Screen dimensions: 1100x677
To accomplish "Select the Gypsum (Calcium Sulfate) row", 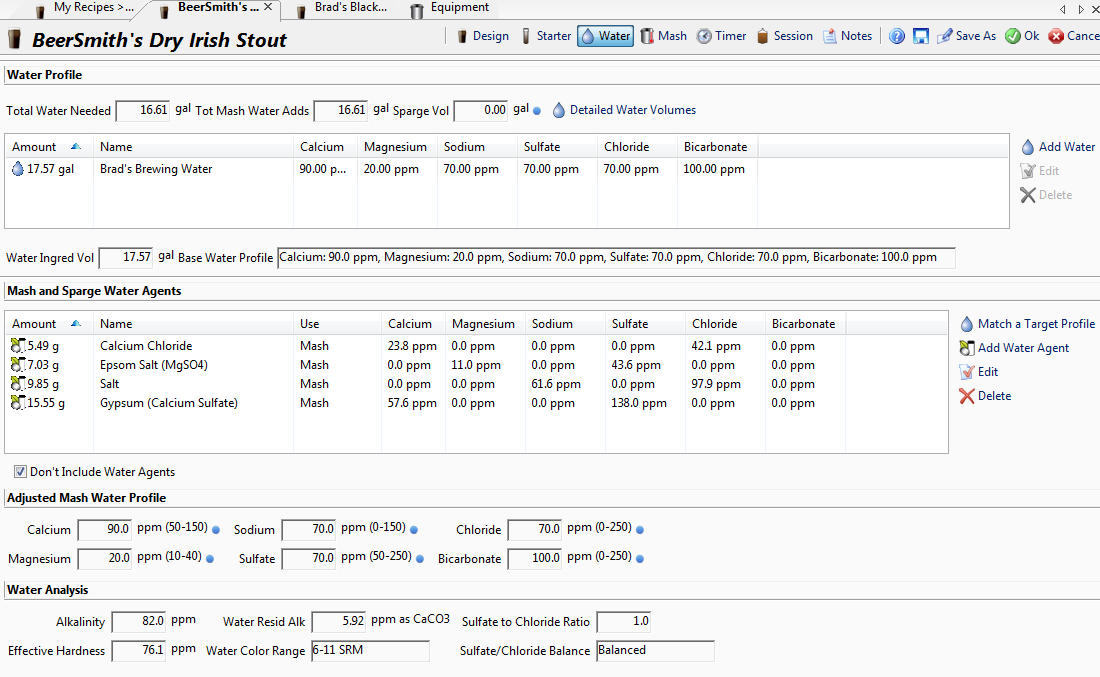I will point(169,403).
